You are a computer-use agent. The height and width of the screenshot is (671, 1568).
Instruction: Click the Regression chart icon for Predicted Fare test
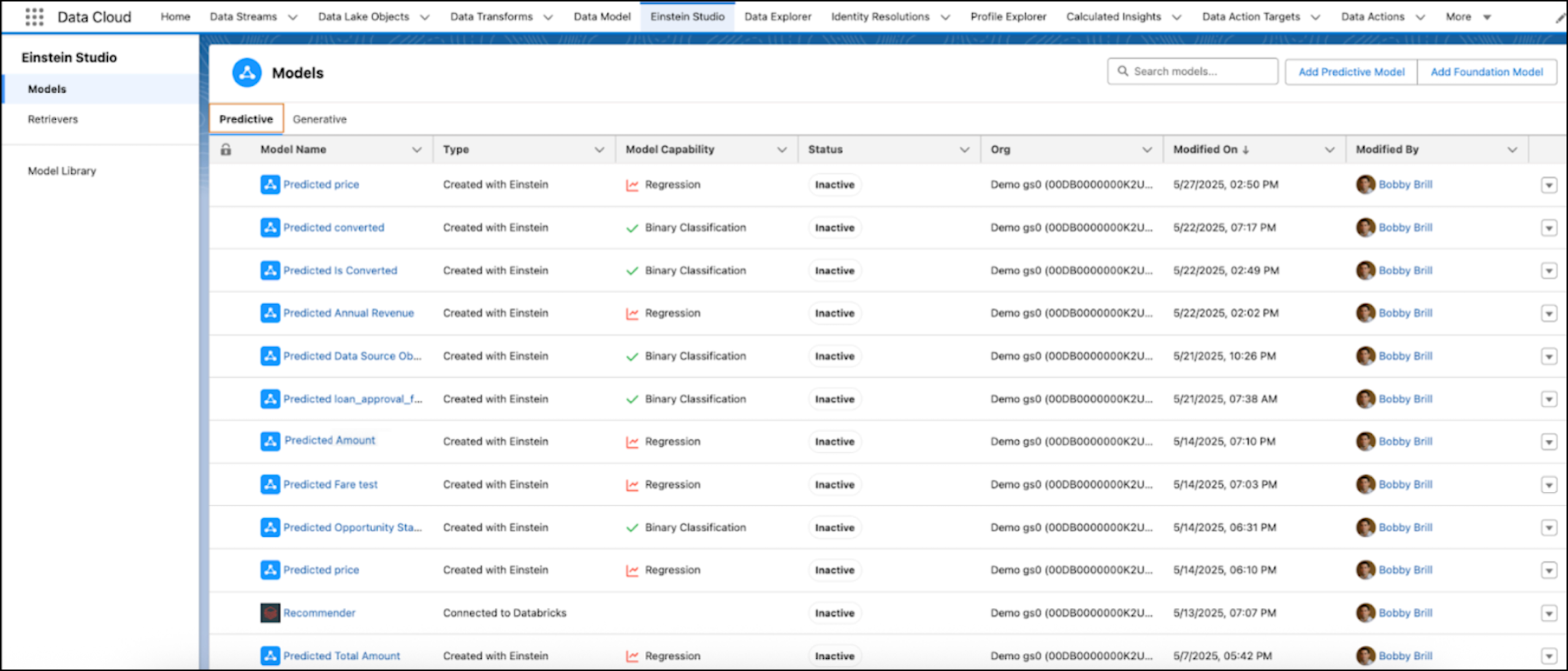pos(632,485)
